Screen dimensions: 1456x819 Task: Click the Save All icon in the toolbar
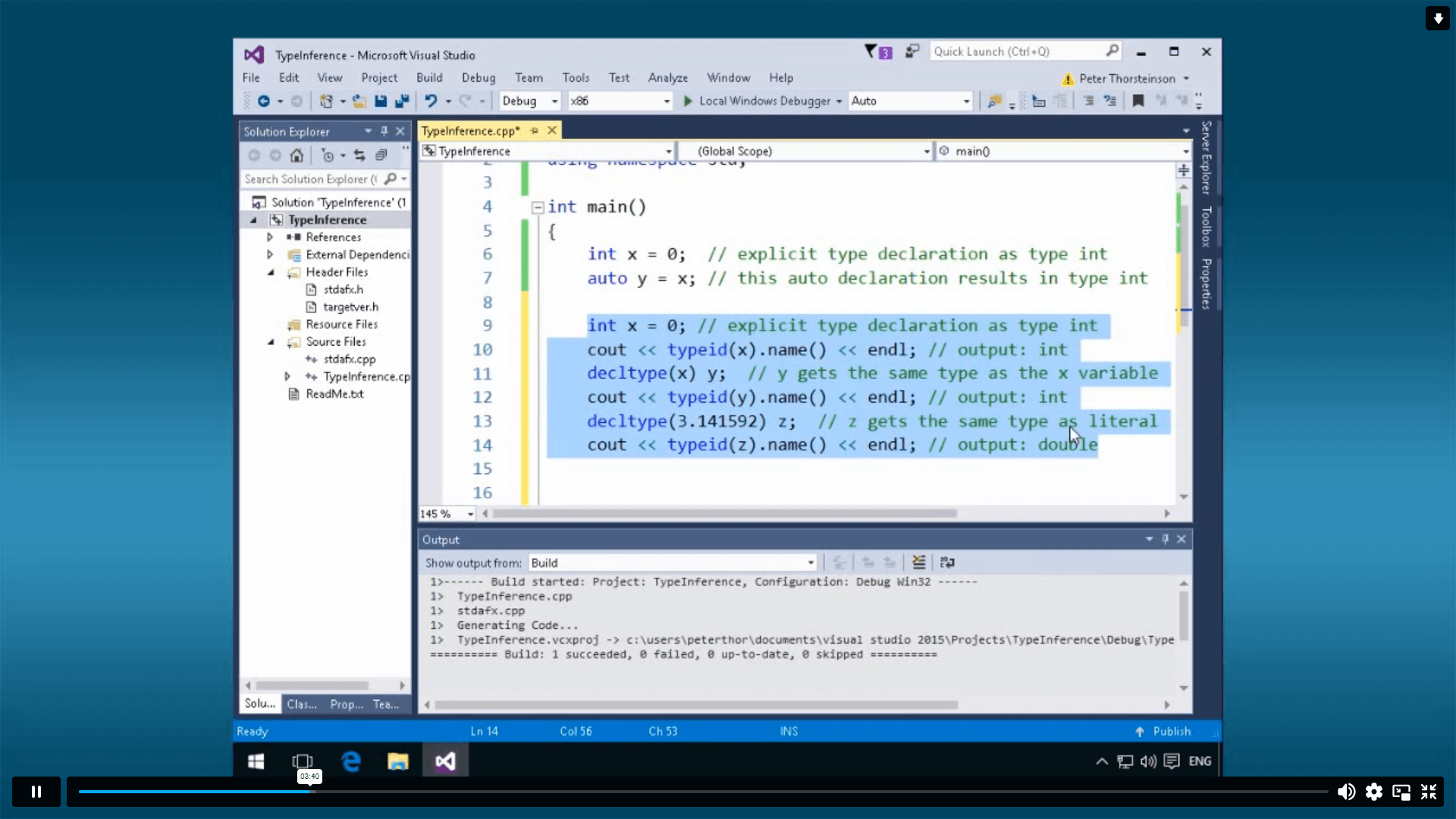click(x=403, y=101)
